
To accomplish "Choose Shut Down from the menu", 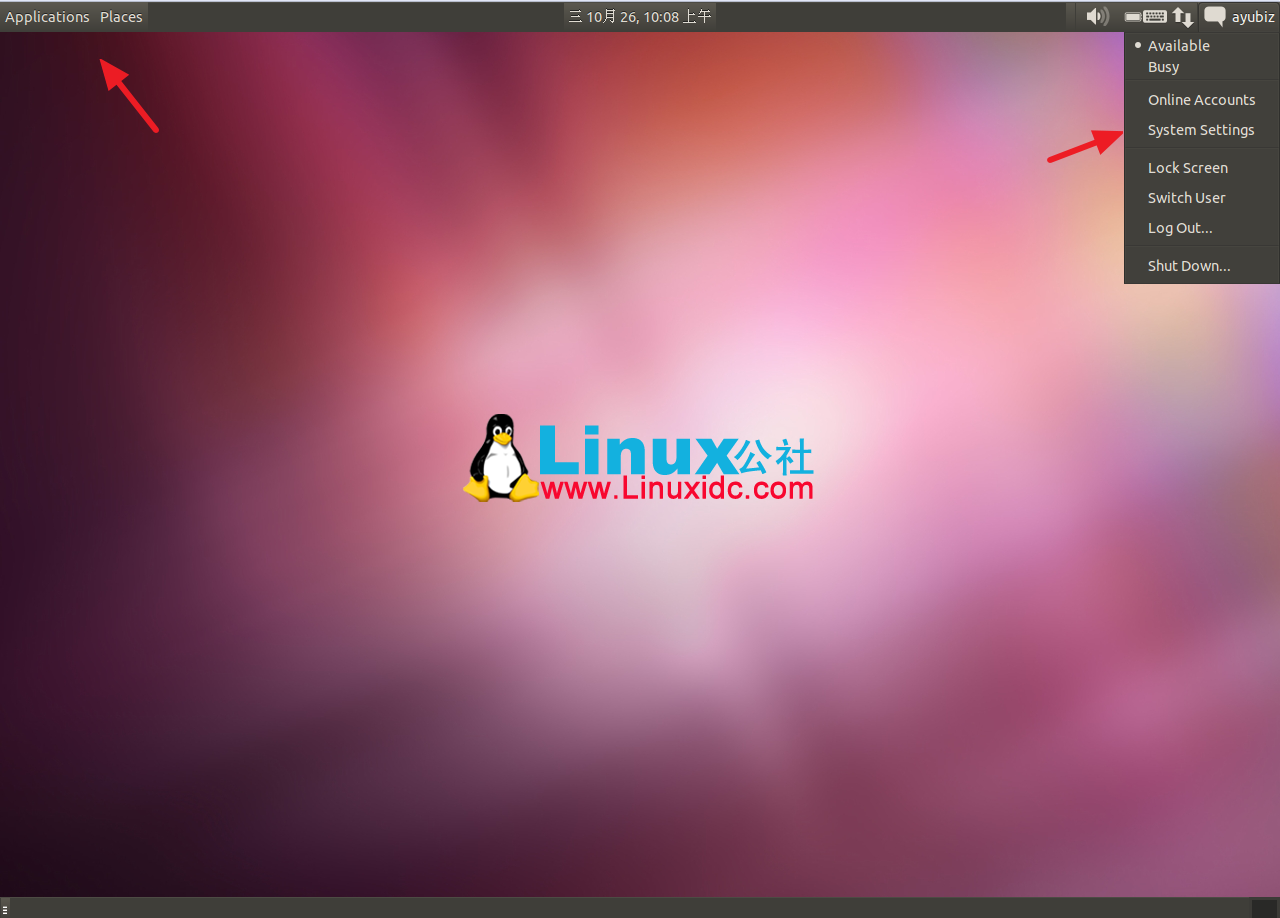I will click(x=1189, y=265).
